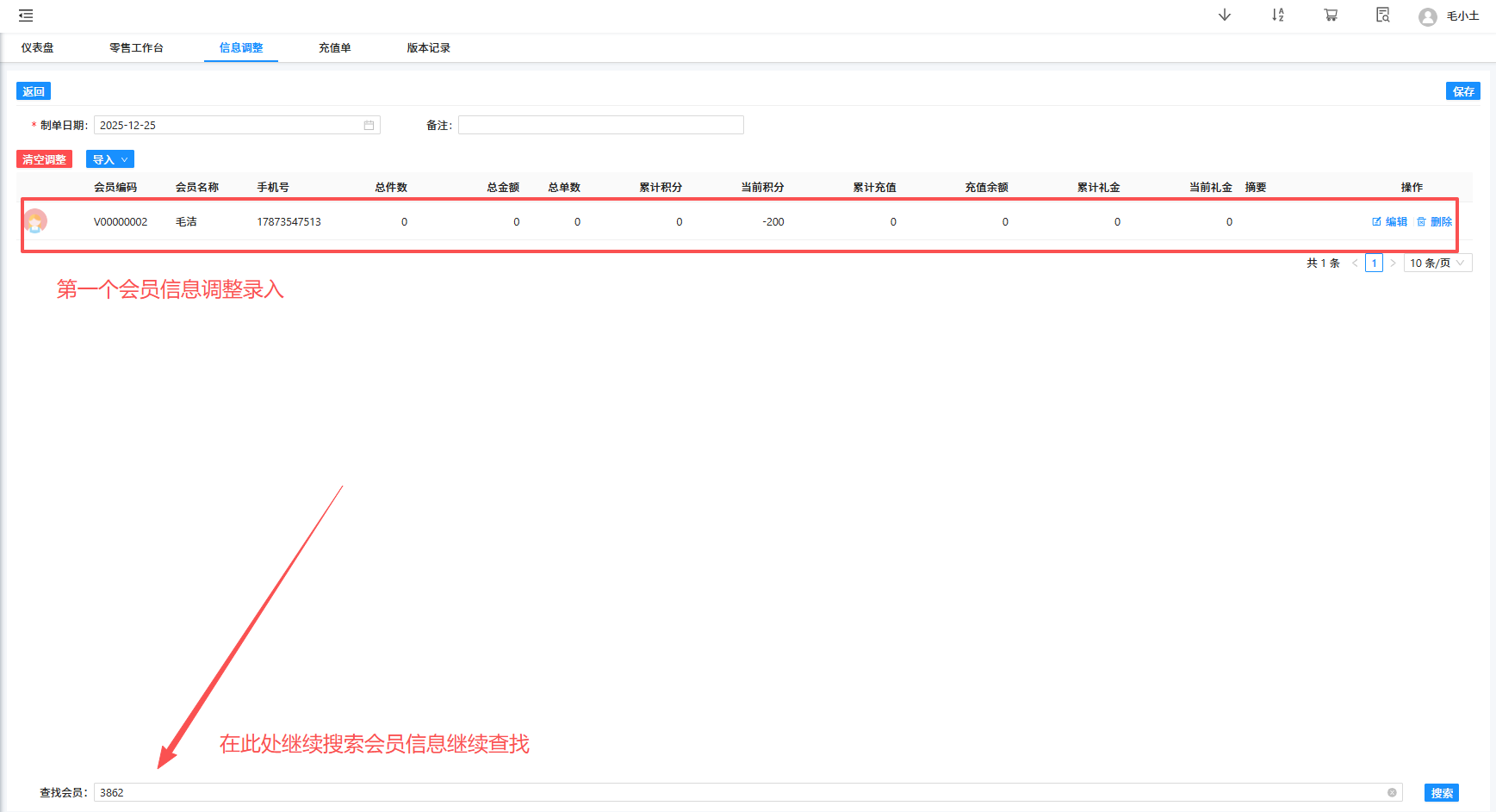The height and width of the screenshot is (812, 1496).
Task: Click the user avatar for 毛小土
Action: 1427,17
